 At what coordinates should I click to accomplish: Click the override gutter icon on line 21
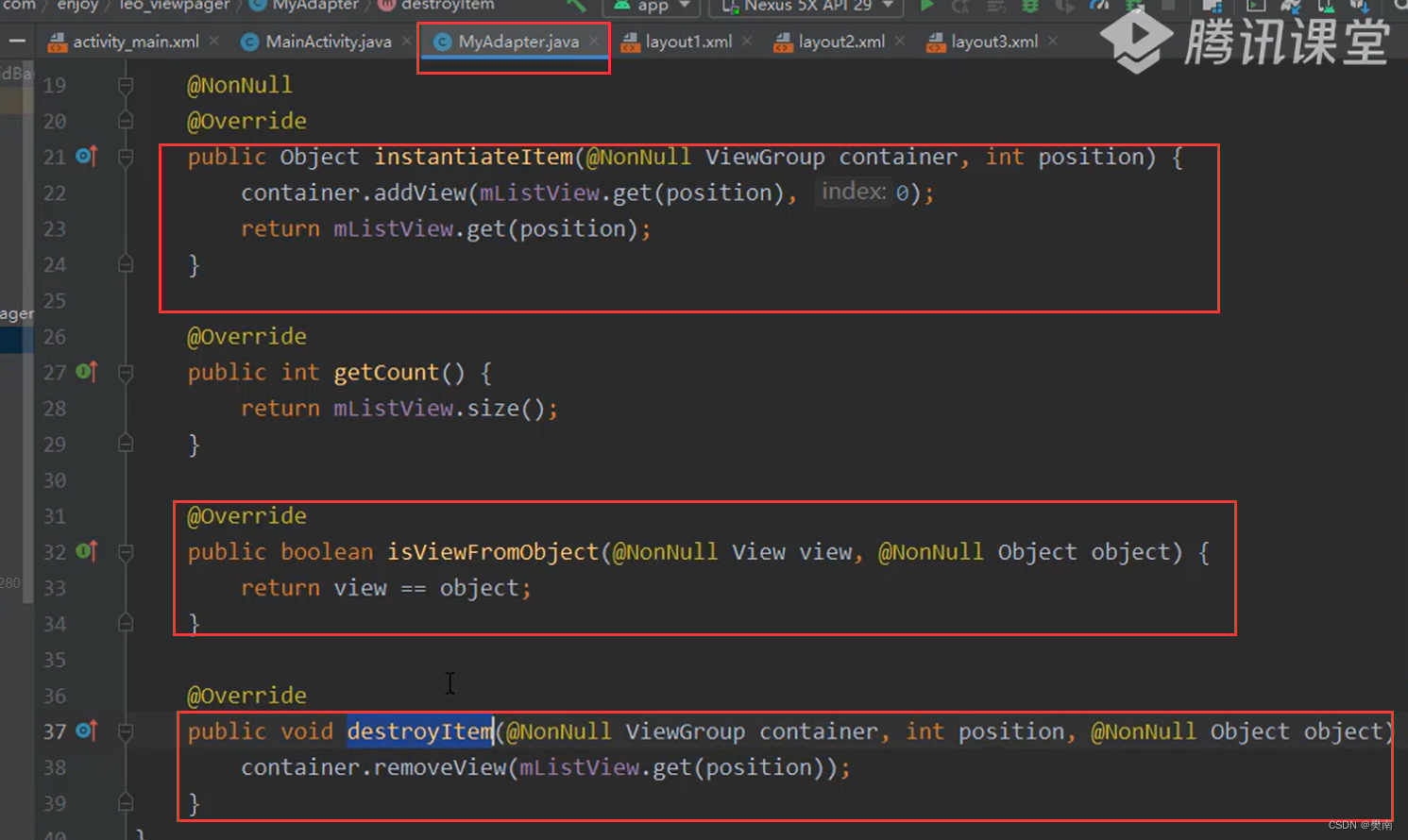click(x=87, y=156)
